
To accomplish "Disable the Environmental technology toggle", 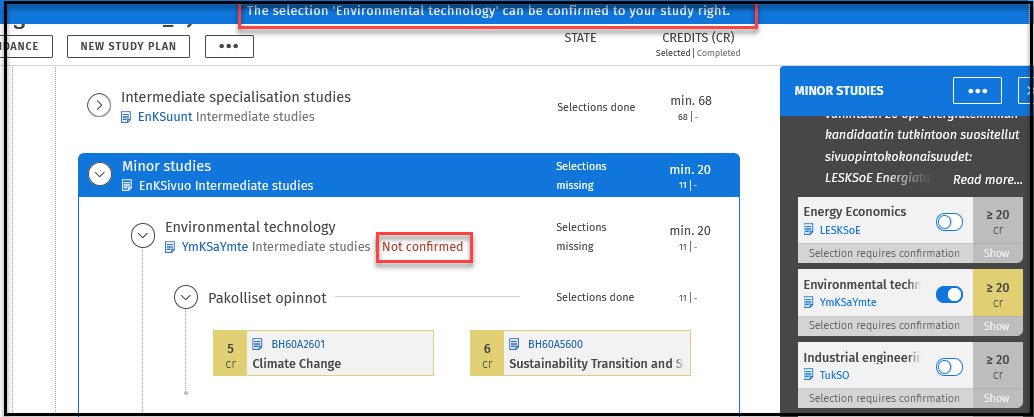I will click(949, 294).
